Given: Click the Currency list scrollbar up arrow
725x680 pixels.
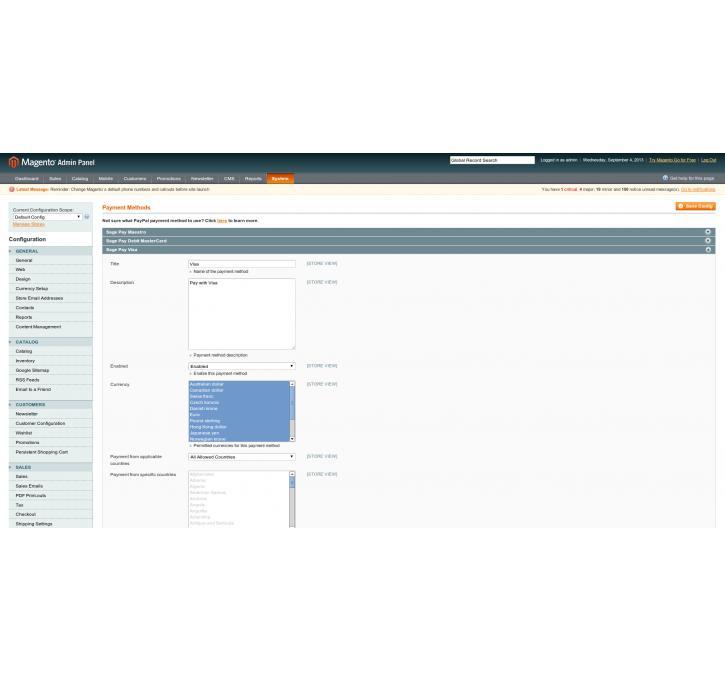Looking at the screenshot, I should tap(292, 384).
